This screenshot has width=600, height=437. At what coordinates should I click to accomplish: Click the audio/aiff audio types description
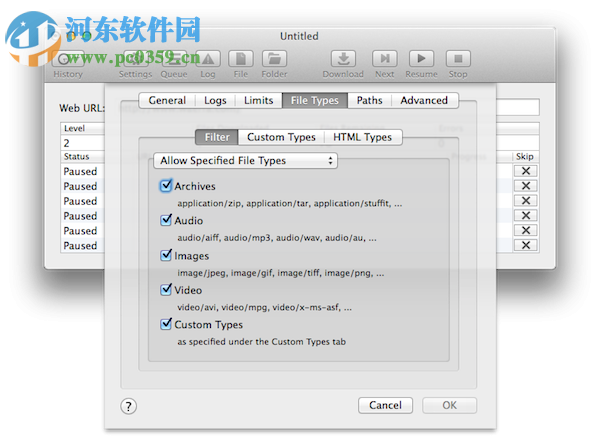[277, 238]
